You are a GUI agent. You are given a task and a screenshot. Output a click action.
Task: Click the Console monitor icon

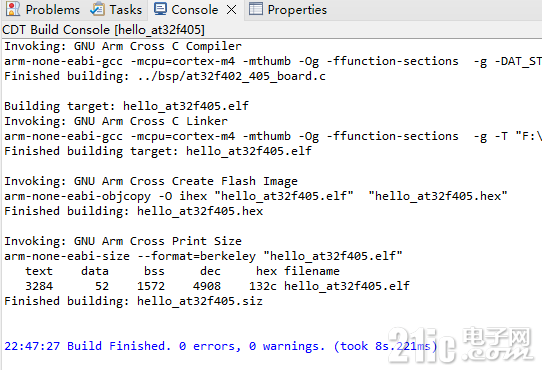click(x=160, y=9)
